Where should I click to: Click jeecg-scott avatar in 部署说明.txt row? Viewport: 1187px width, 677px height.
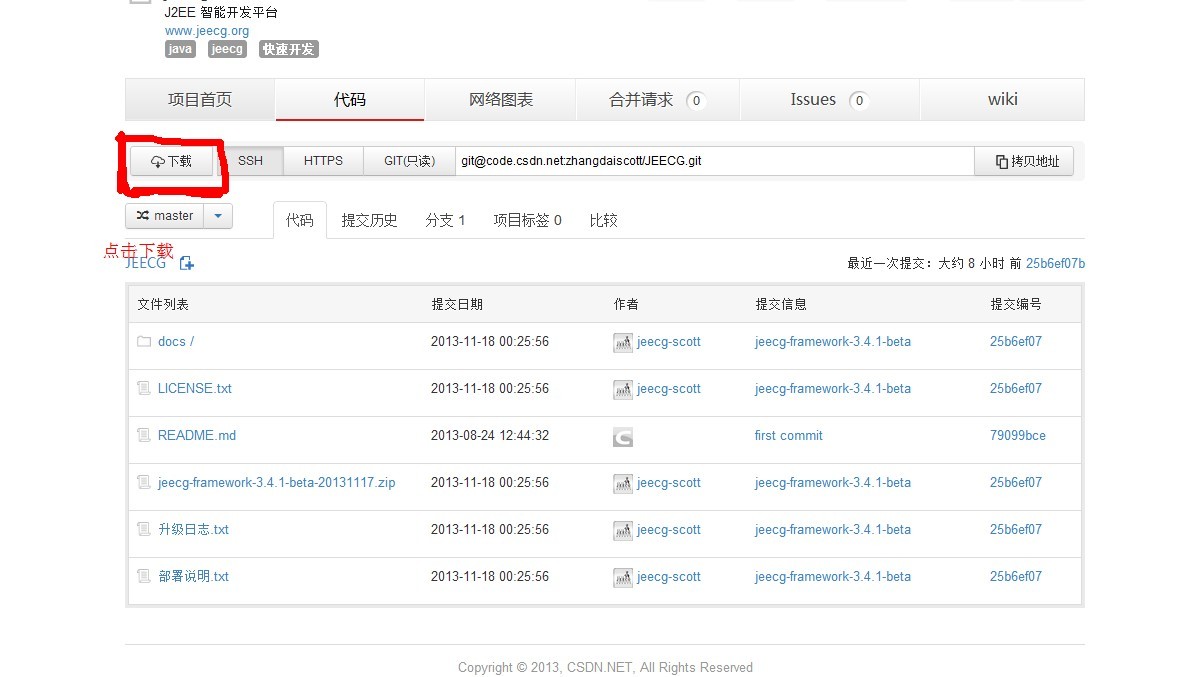622,578
